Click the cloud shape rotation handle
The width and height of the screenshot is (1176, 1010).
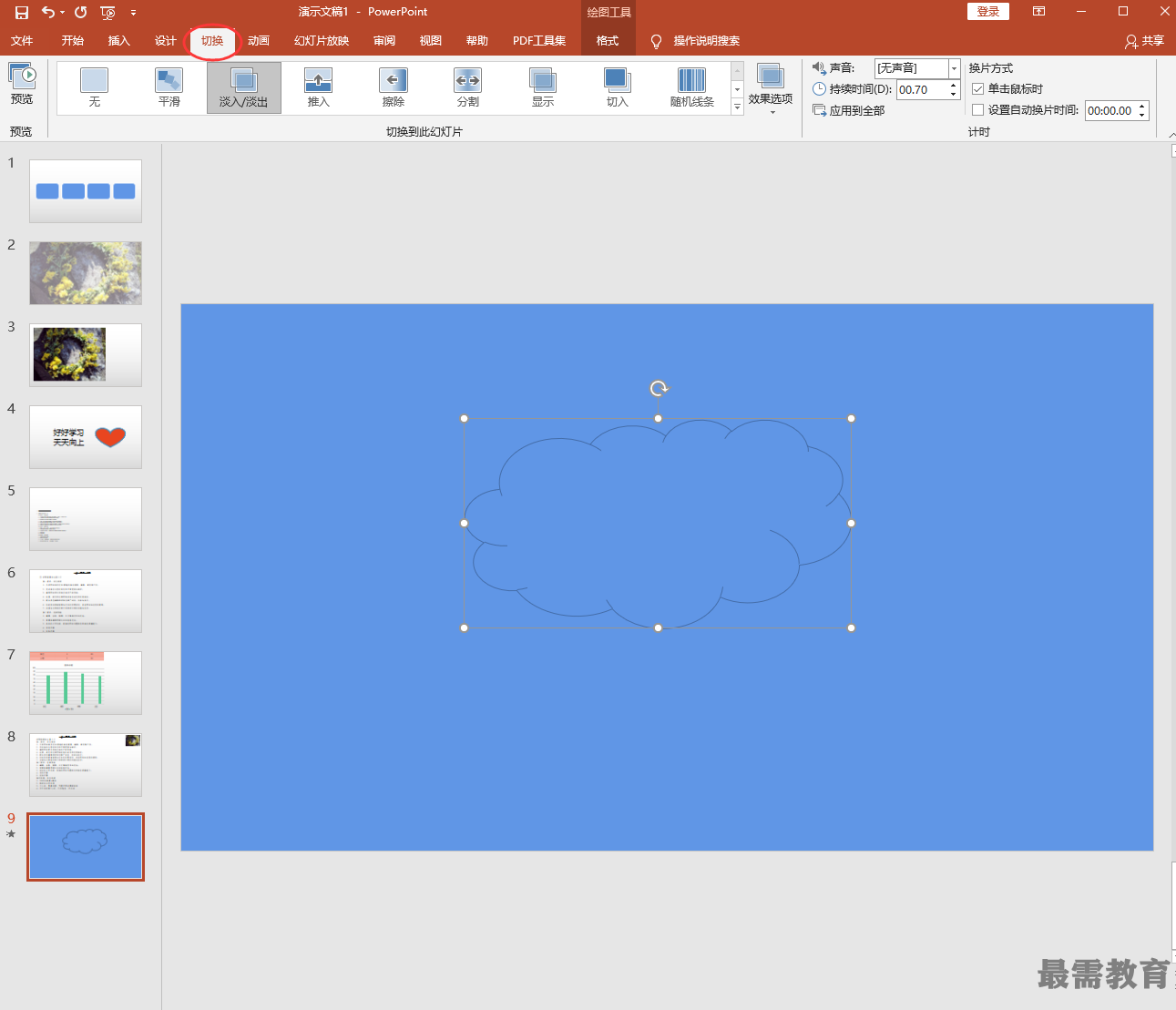coord(659,389)
